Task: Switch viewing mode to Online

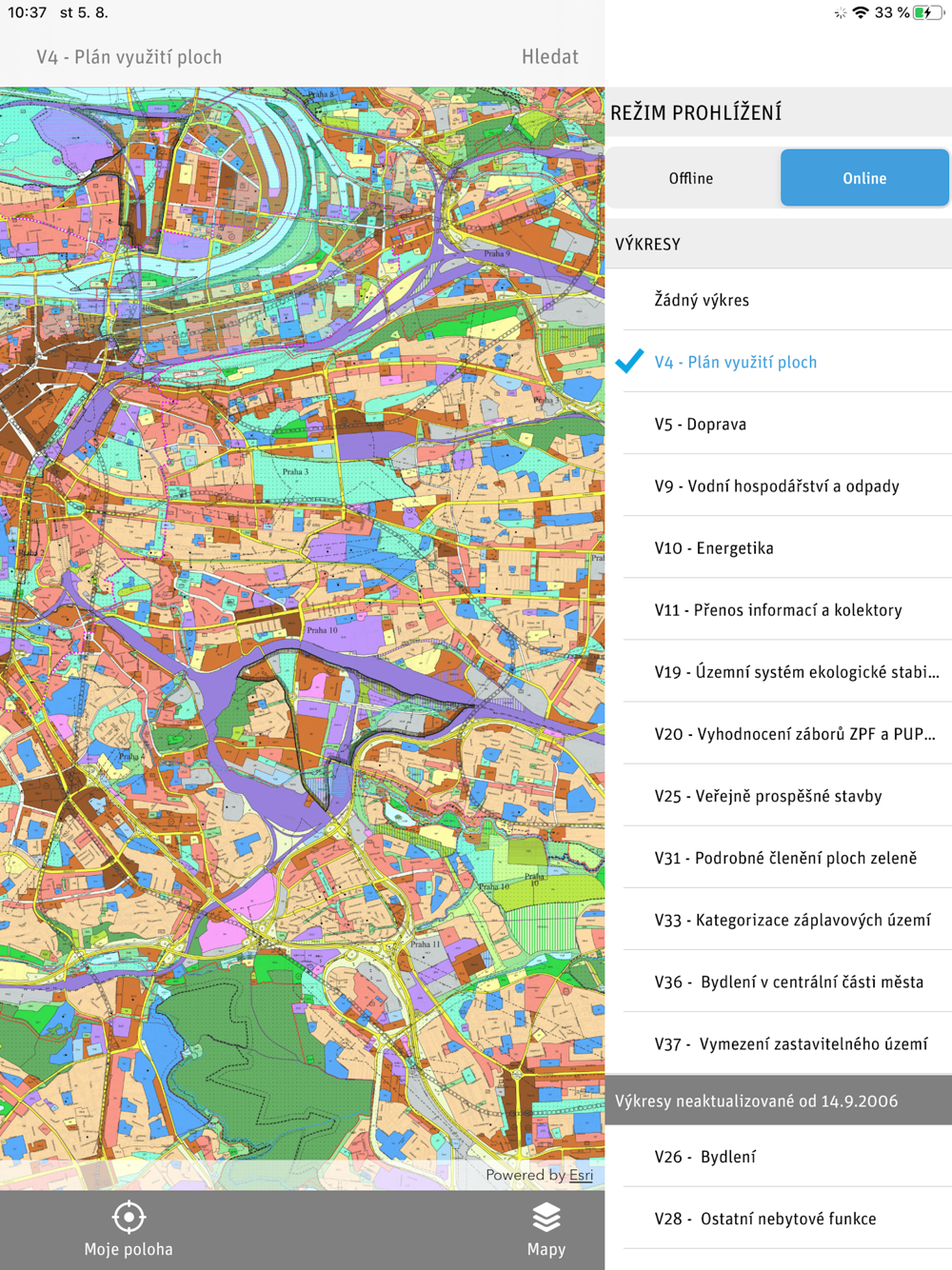Action: point(864,178)
